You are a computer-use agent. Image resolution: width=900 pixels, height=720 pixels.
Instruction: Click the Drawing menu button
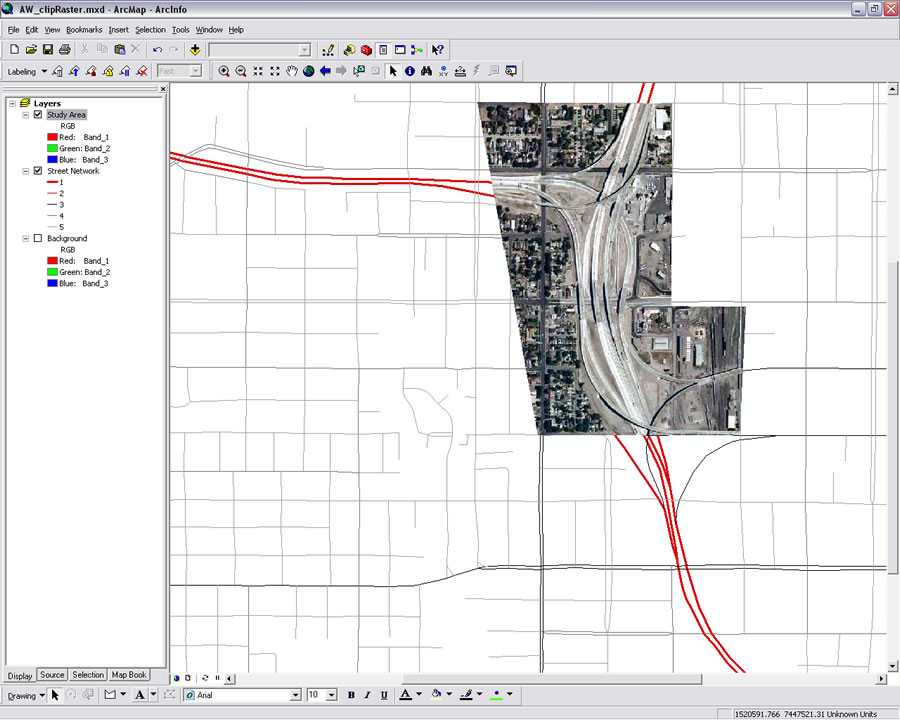click(x=26, y=695)
